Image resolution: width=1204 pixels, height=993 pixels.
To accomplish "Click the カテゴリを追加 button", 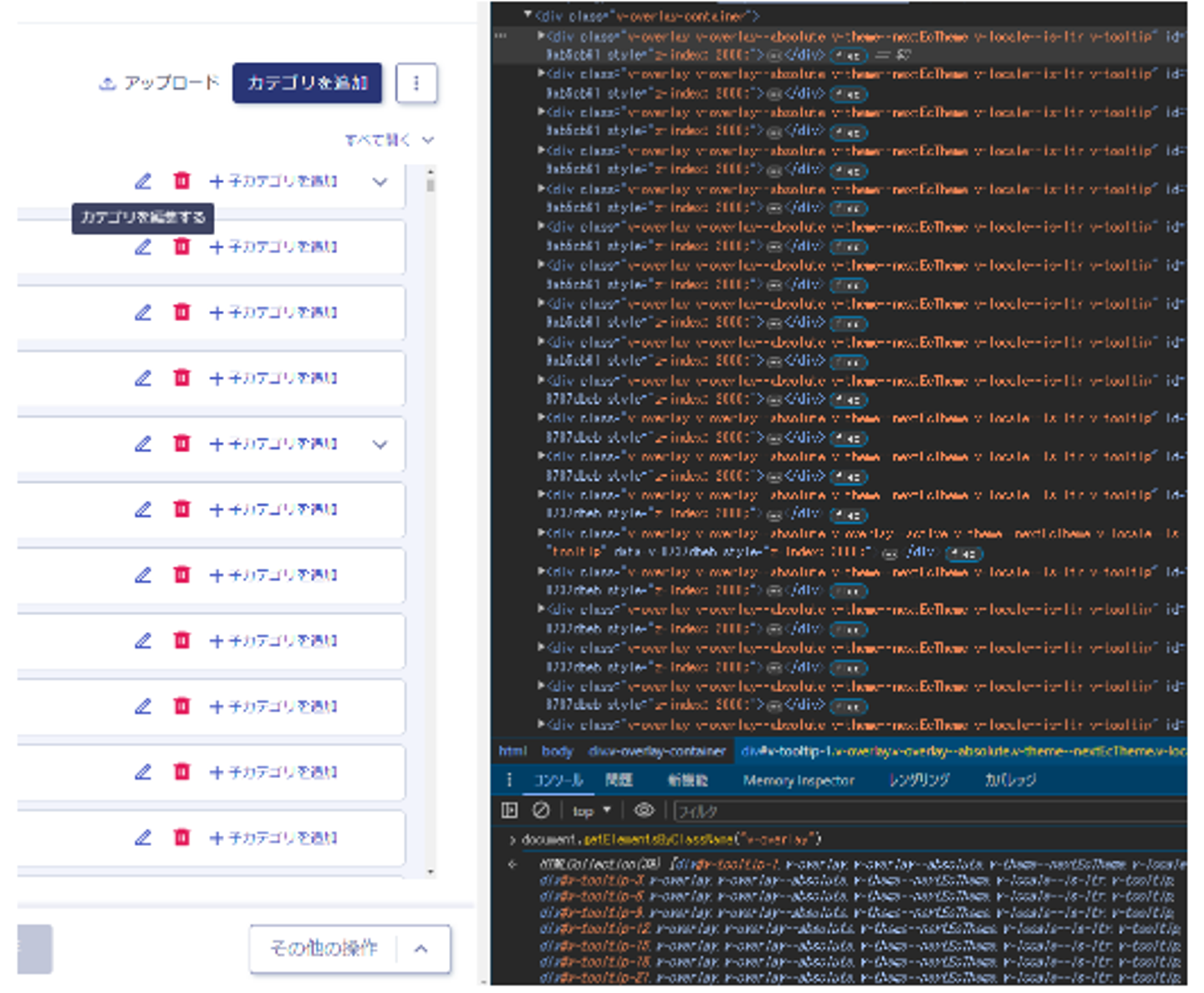I will coord(307,83).
